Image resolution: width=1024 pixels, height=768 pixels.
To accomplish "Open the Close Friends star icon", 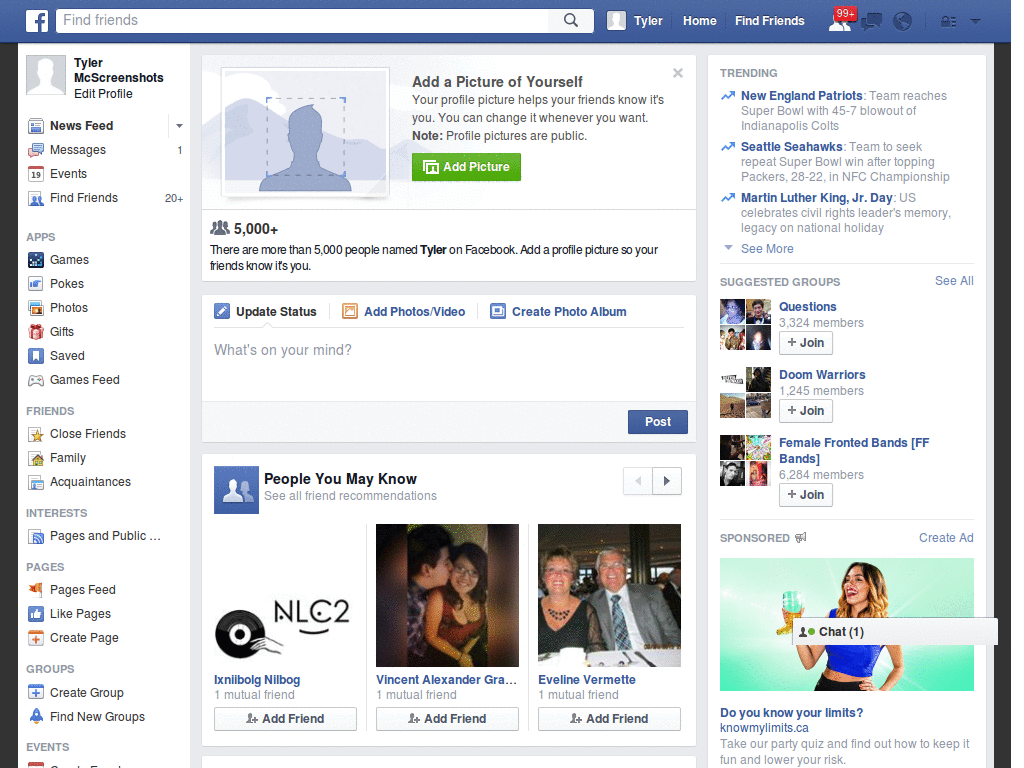I will point(36,434).
